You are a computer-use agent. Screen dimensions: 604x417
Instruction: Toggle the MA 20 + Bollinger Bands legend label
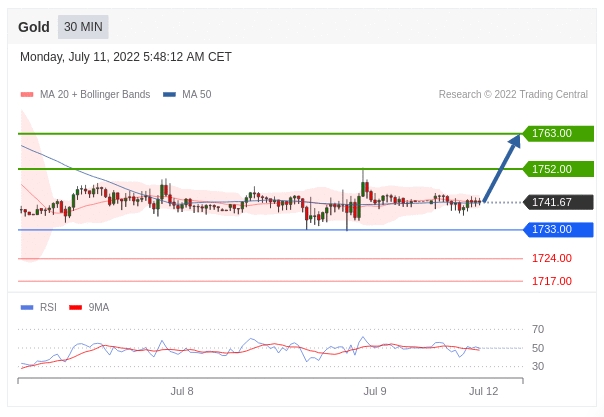pos(95,94)
